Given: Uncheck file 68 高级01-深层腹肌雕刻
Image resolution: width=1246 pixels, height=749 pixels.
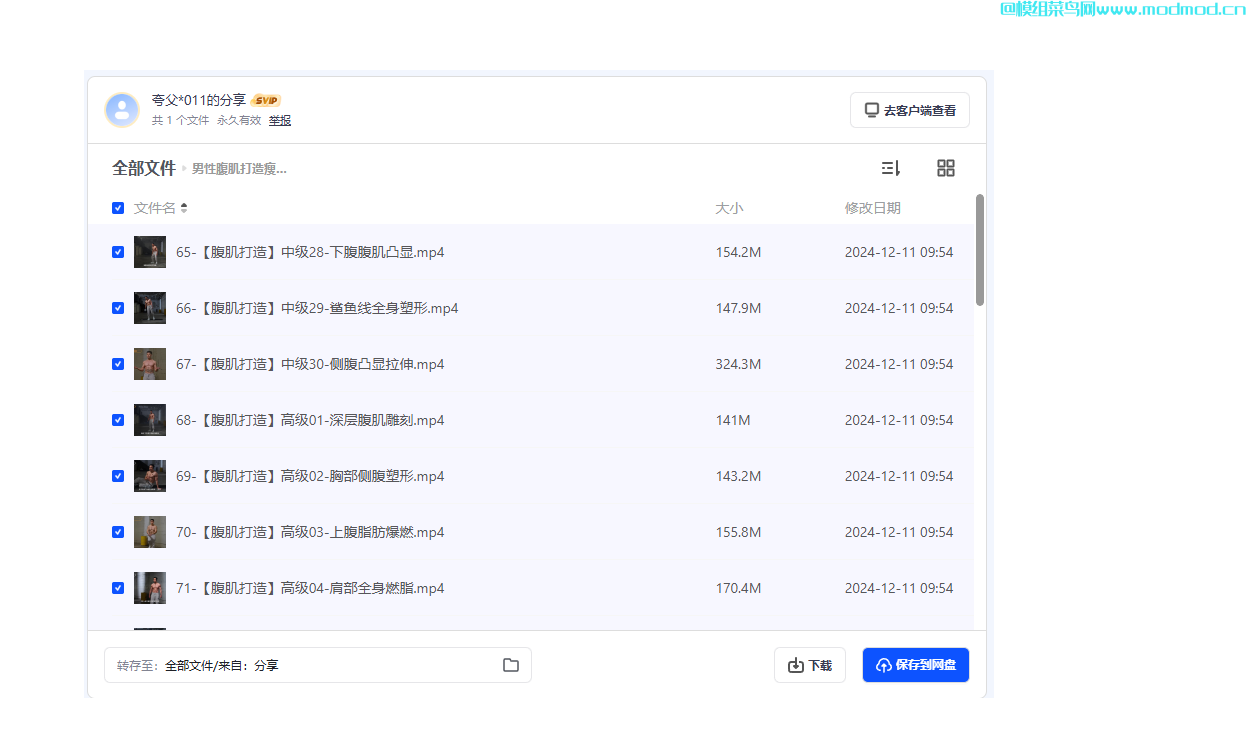Looking at the screenshot, I should point(118,420).
